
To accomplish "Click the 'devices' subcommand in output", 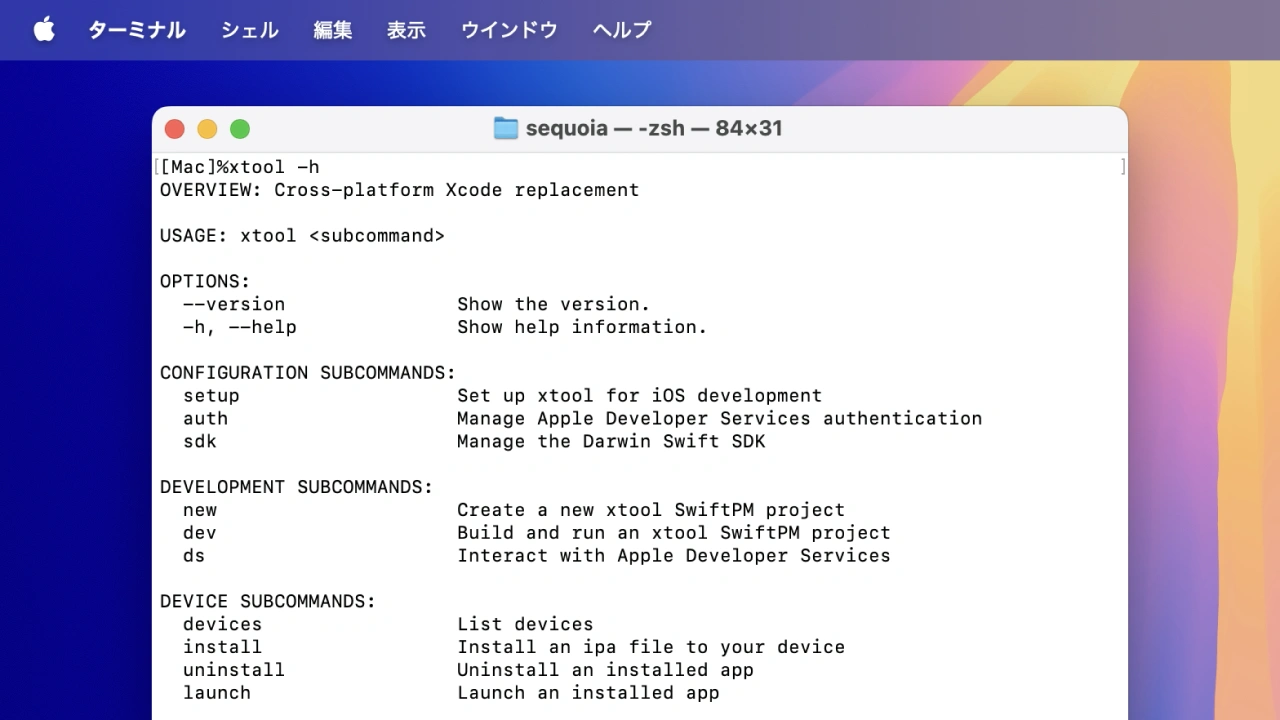I will point(222,625).
